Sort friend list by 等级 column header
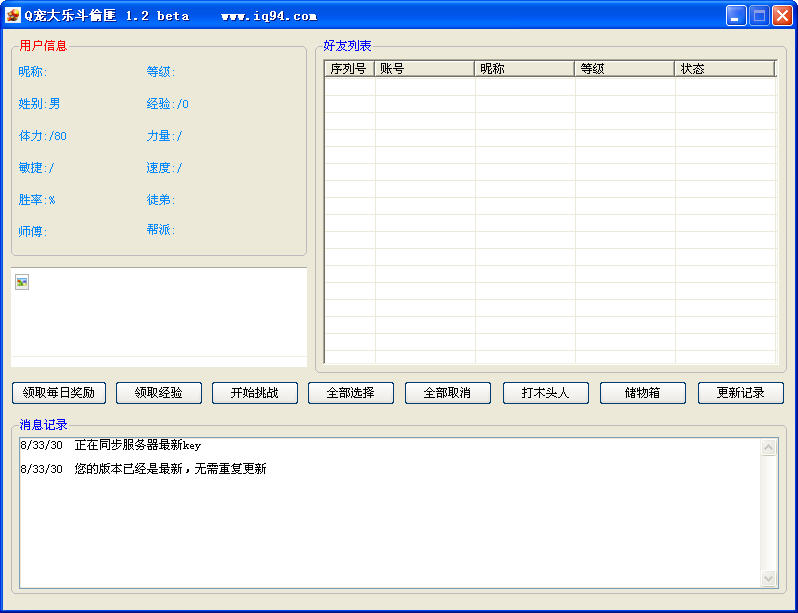This screenshot has height=613, width=798. [624, 69]
